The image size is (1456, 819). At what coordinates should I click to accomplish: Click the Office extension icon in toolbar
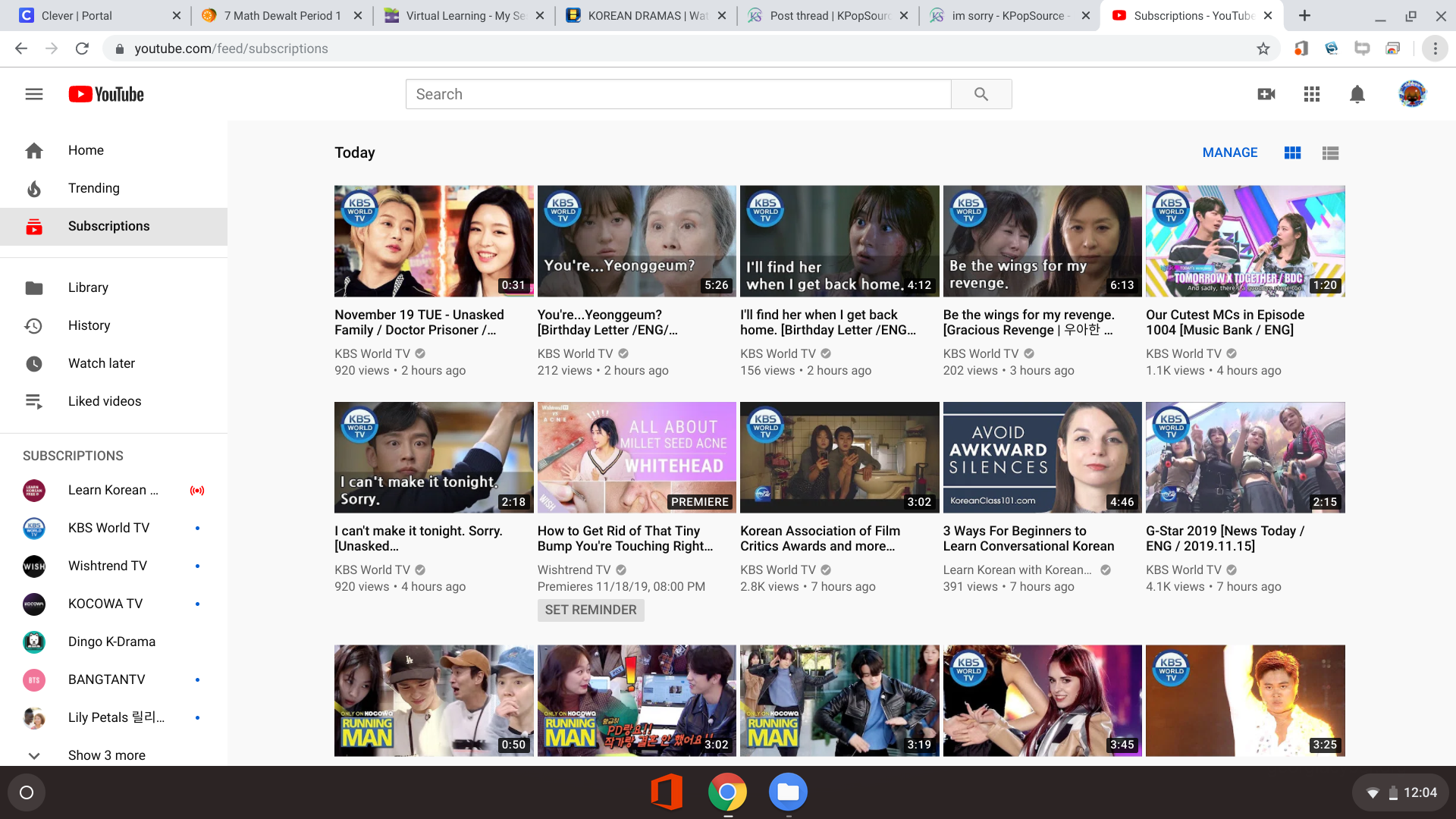(1301, 49)
